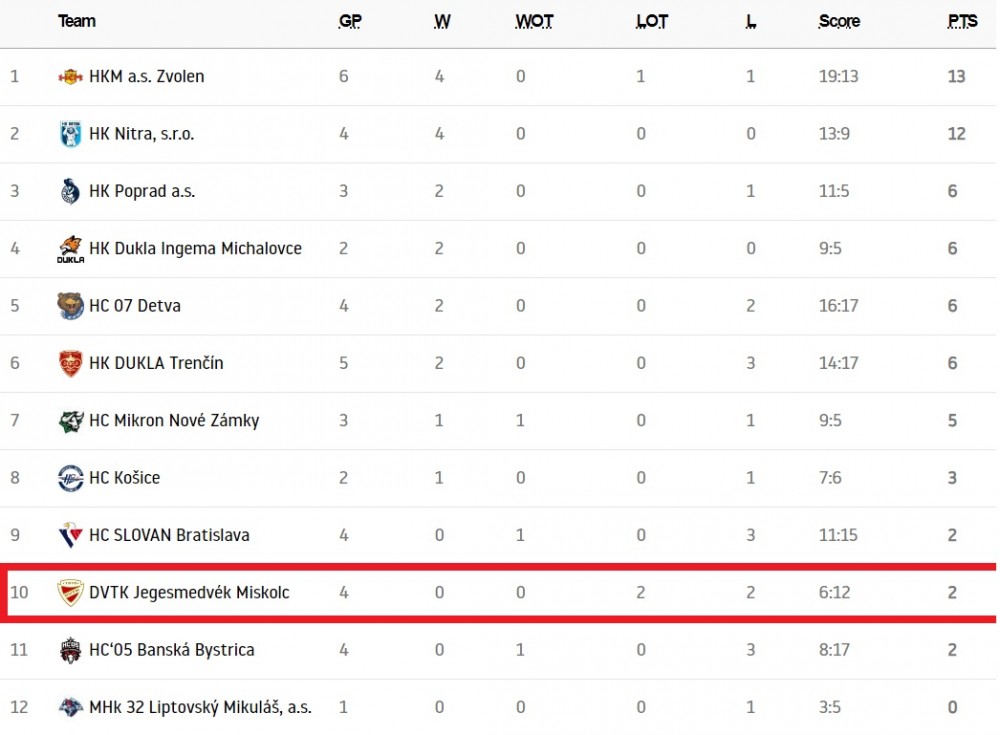Open the DVTK Jegesmedvék Miskolc team link
Viewport: 1000px width, 735px height.
click(x=189, y=593)
